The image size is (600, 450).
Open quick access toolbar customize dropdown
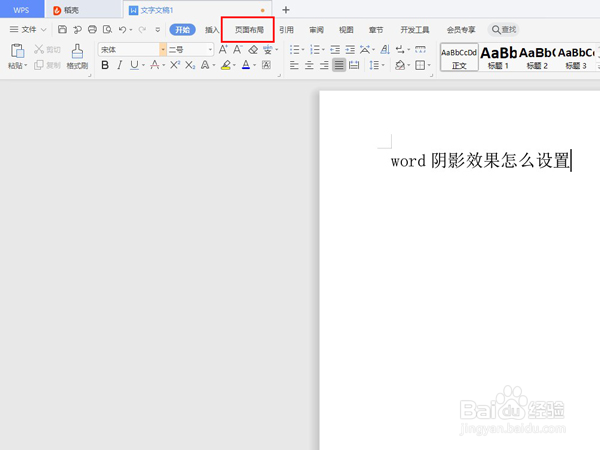pyautogui.click(x=158, y=29)
